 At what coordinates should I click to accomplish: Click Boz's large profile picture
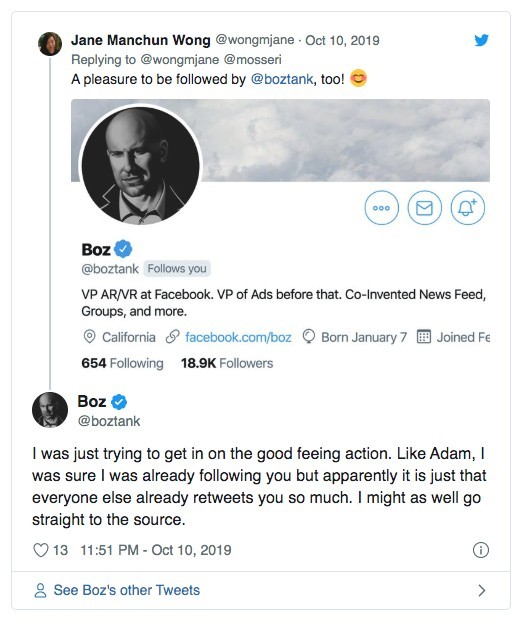[141, 165]
